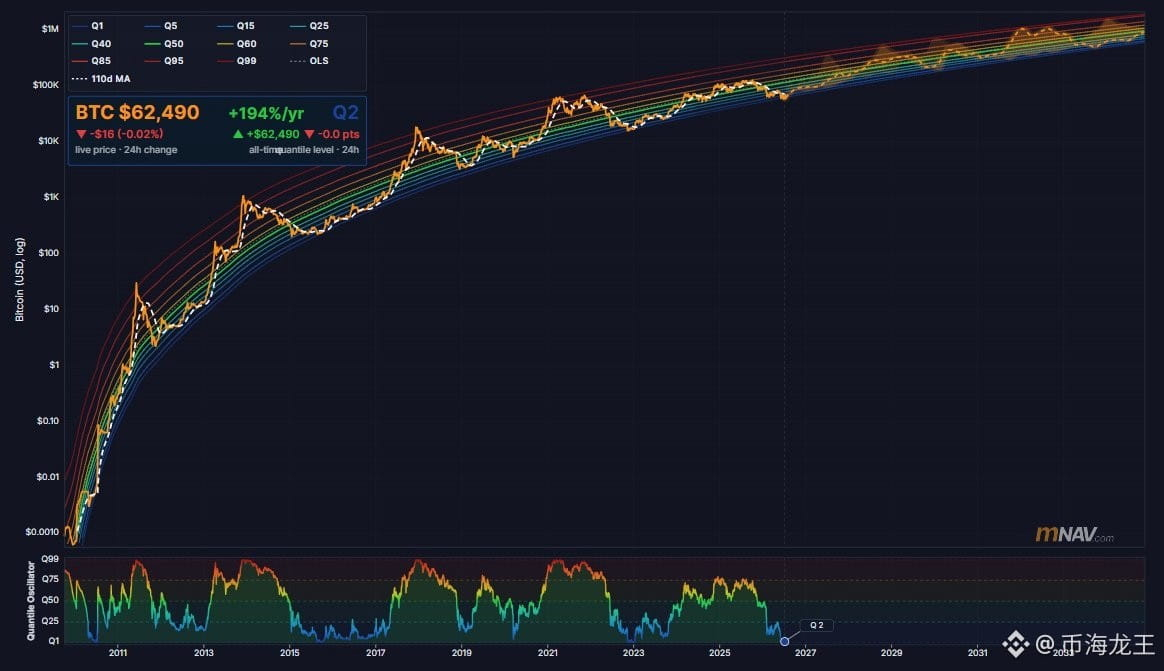
Task: Click the +$62,490 all-time value
Action: [x=272, y=134]
